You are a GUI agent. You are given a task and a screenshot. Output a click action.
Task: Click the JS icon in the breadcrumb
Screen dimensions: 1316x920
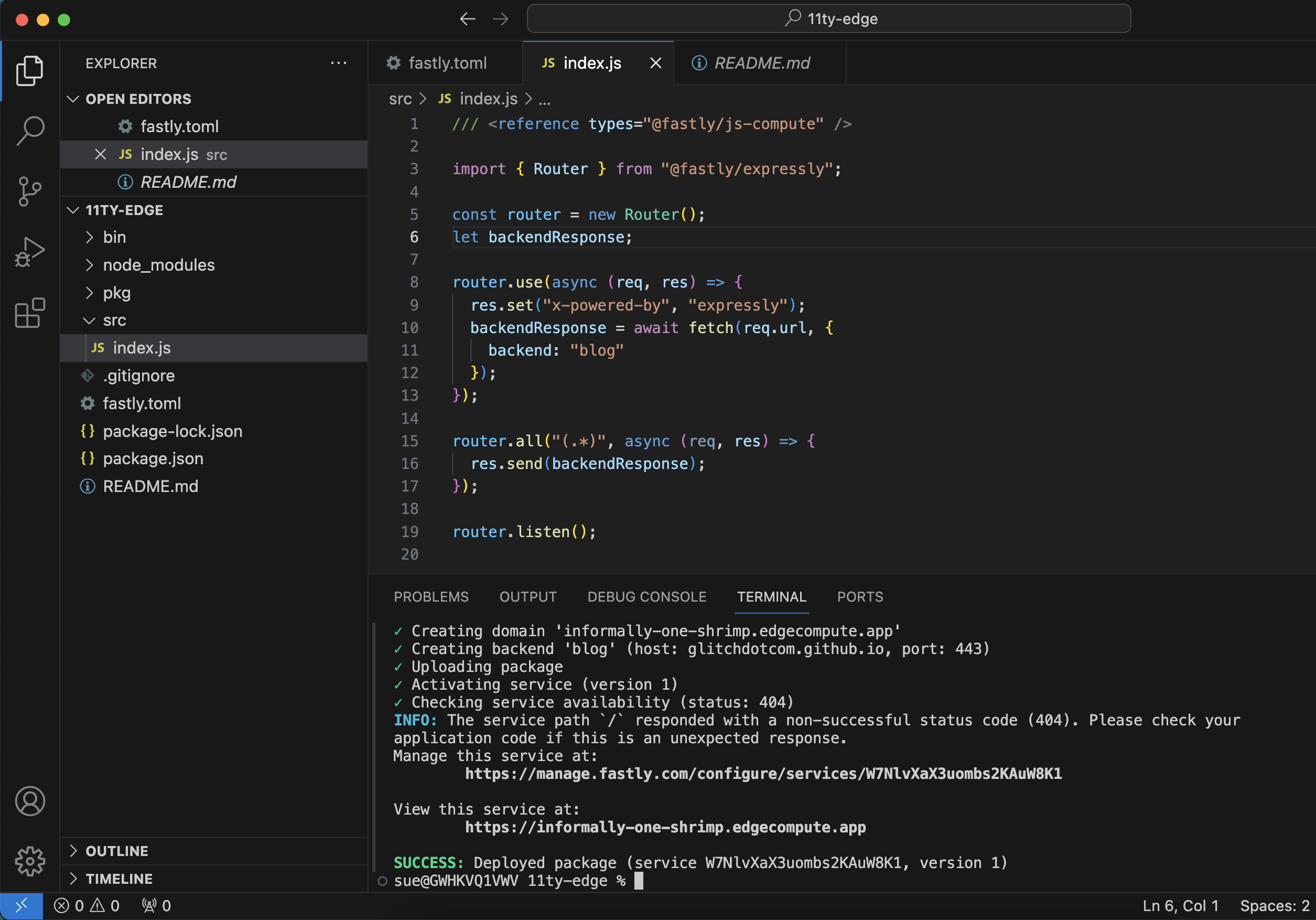click(x=444, y=99)
